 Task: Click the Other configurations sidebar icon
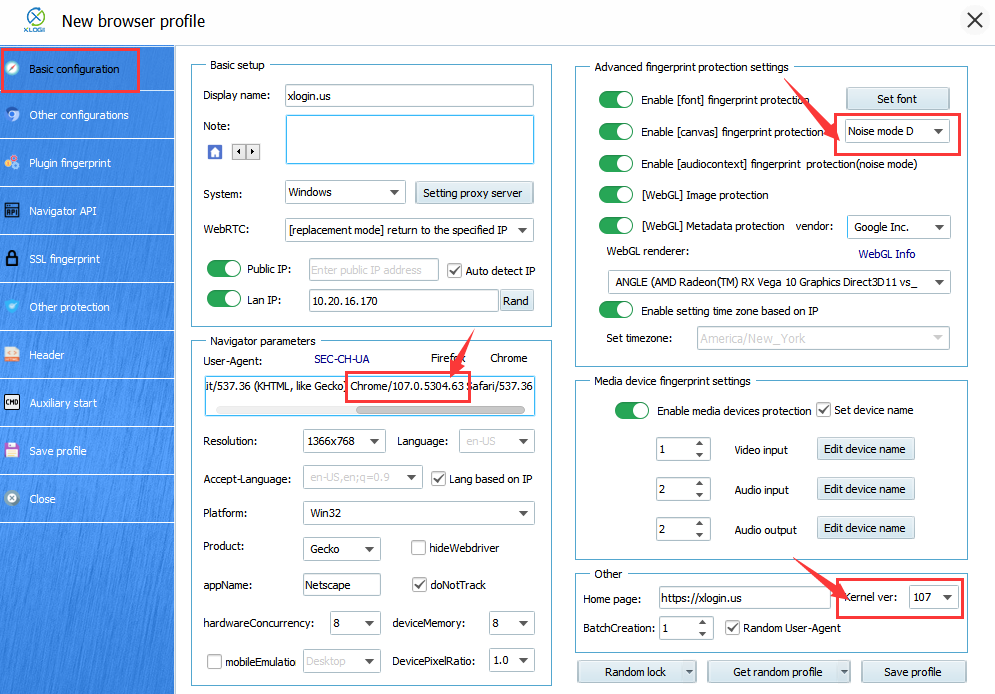pos(12,115)
